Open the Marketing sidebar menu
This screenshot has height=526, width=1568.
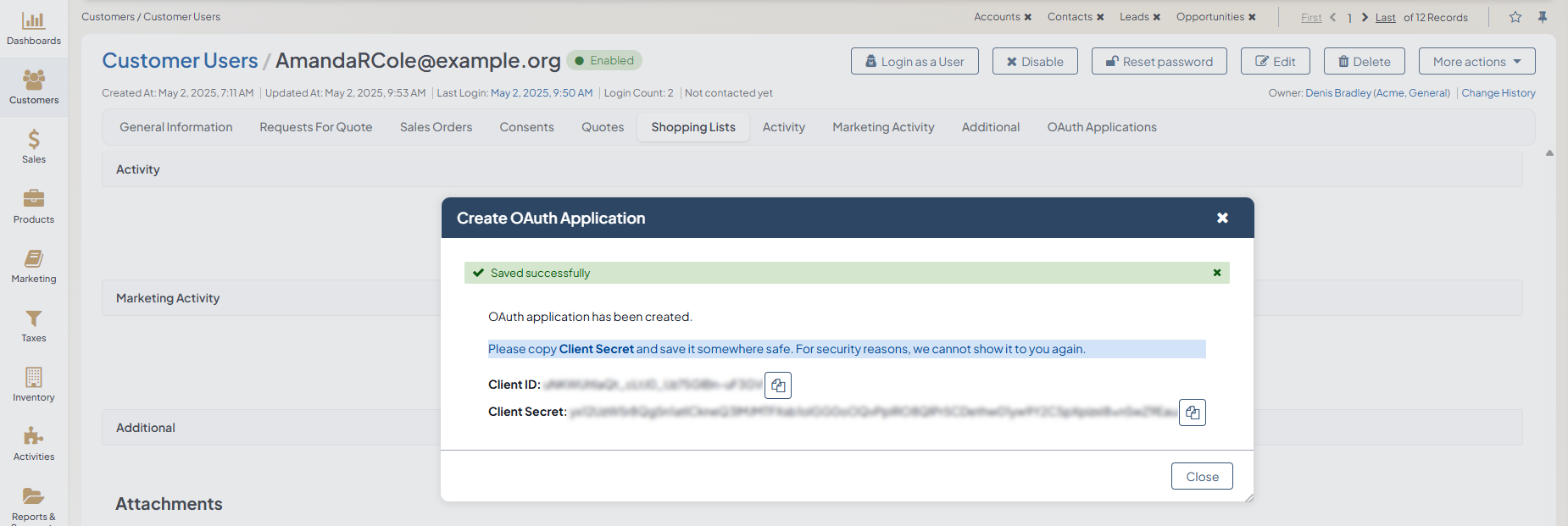tap(34, 265)
